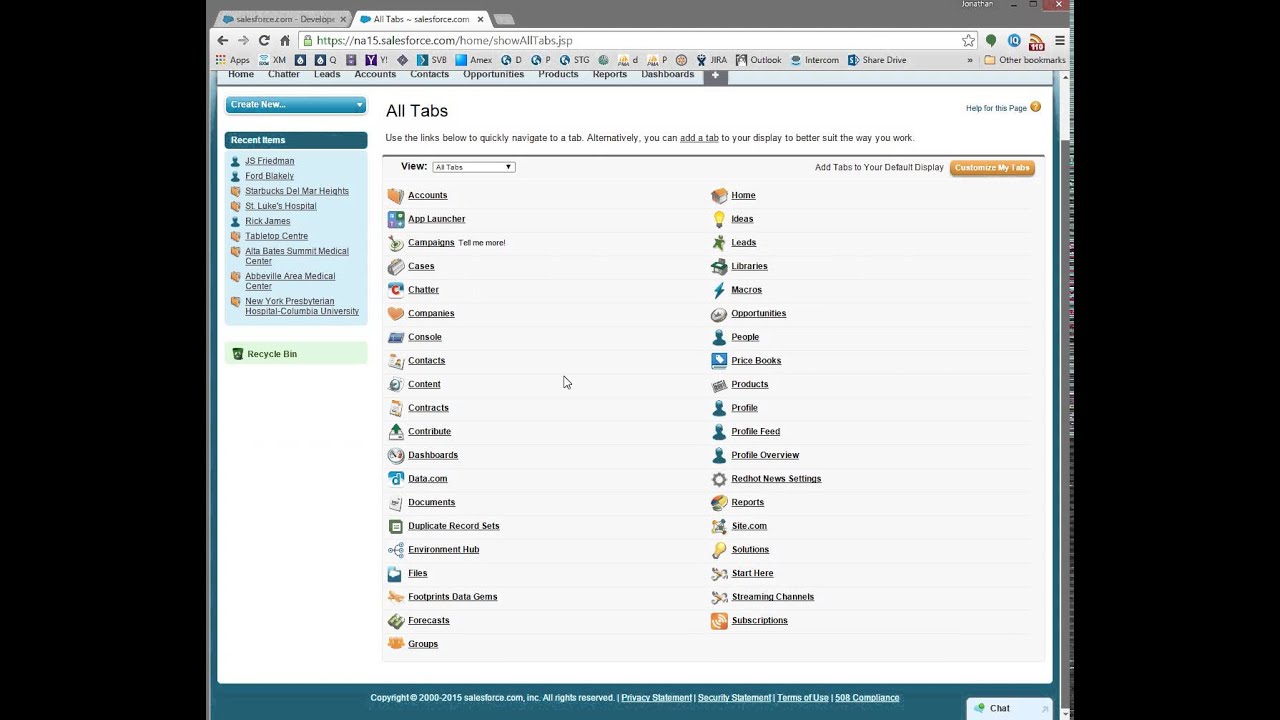The width and height of the screenshot is (1280, 720).
Task: Open the Streaming Channels link
Action: tap(772, 597)
